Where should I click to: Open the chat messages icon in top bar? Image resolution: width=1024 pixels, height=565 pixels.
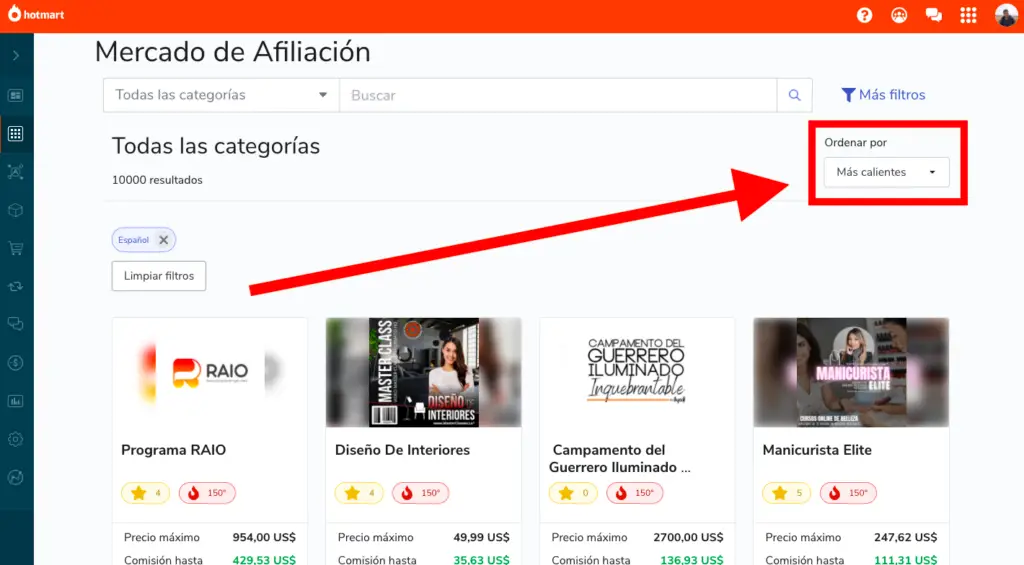point(934,15)
